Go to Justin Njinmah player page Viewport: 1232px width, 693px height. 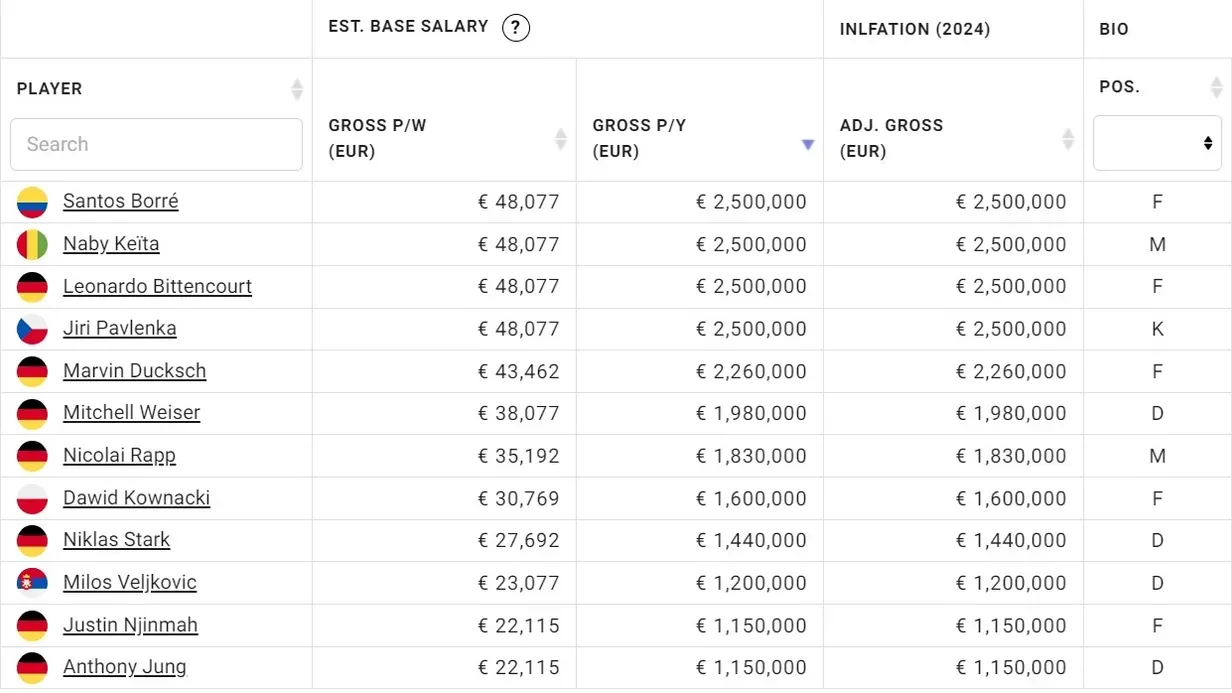(130, 625)
